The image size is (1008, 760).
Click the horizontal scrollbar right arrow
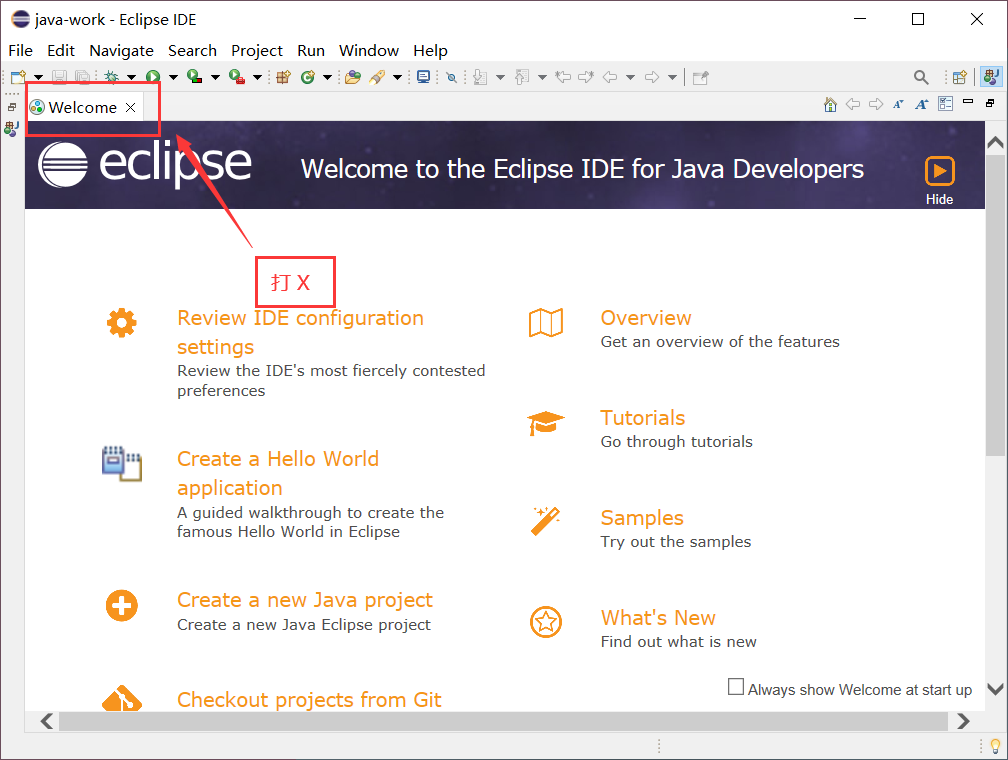click(x=963, y=721)
